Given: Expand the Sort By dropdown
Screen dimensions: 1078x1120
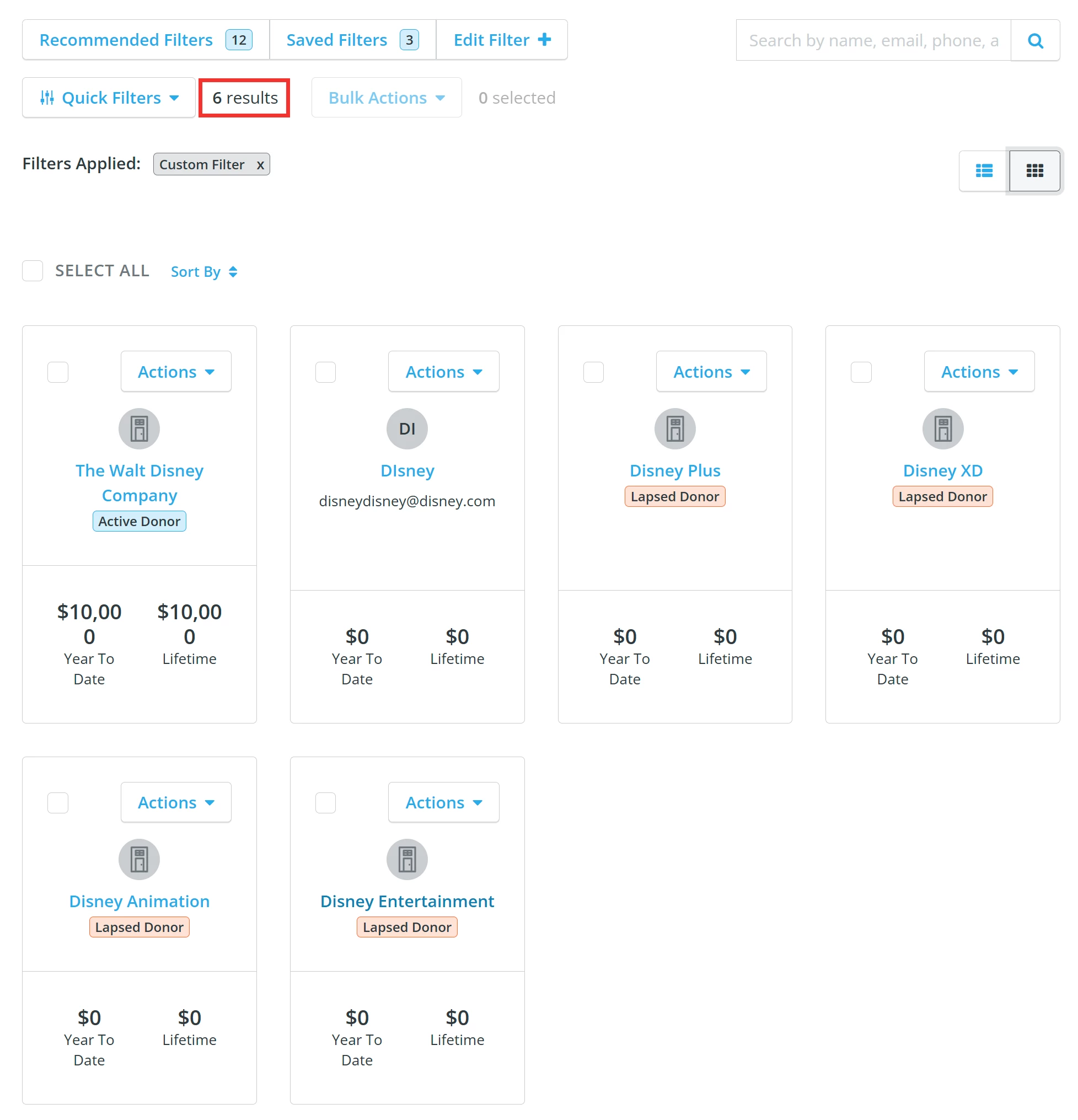Looking at the screenshot, I should pos(203,271).
